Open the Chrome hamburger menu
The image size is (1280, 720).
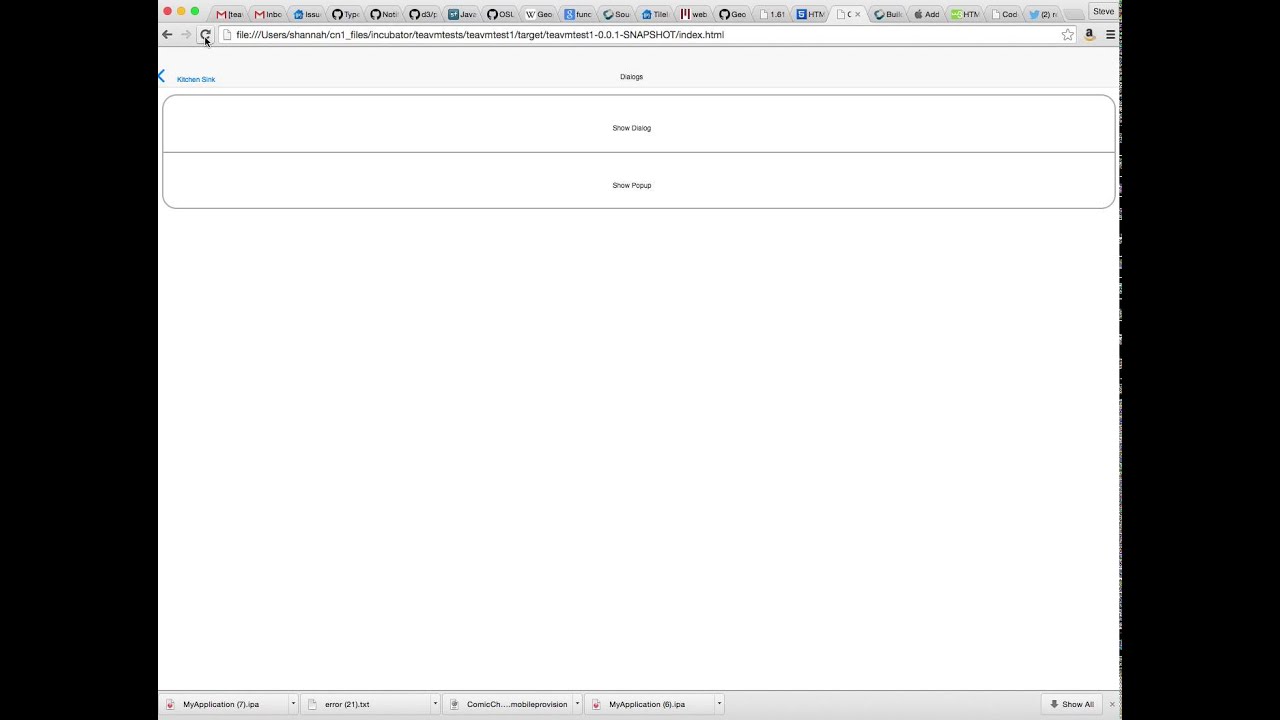coord(1110,35)
